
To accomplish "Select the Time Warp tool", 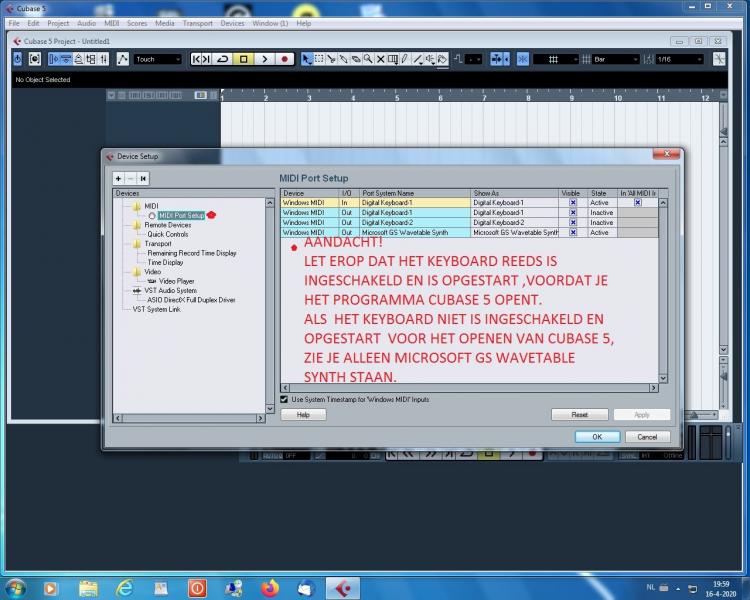I will click(x=393, y=59).
